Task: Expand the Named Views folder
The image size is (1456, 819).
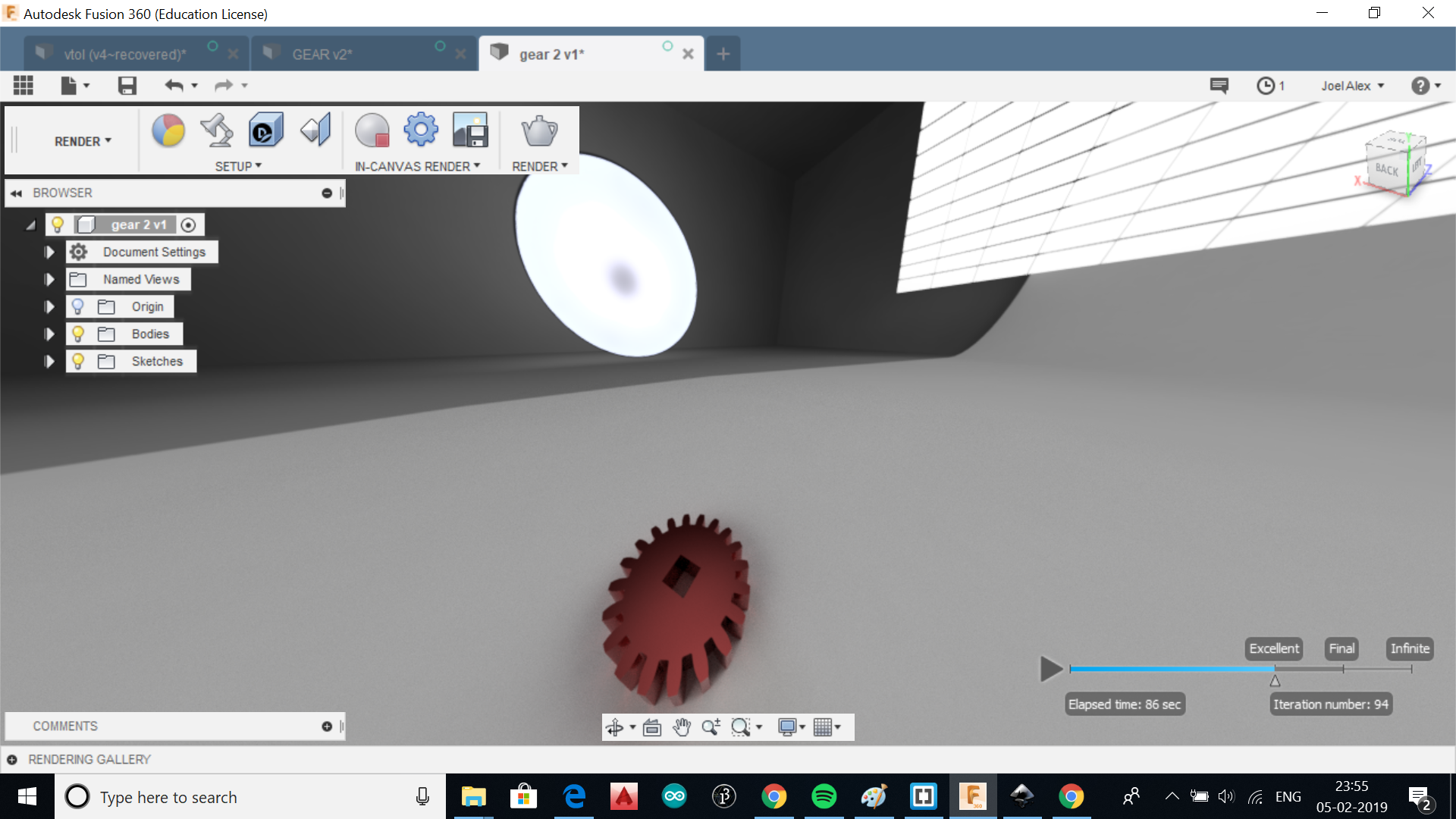Action: 49,280
